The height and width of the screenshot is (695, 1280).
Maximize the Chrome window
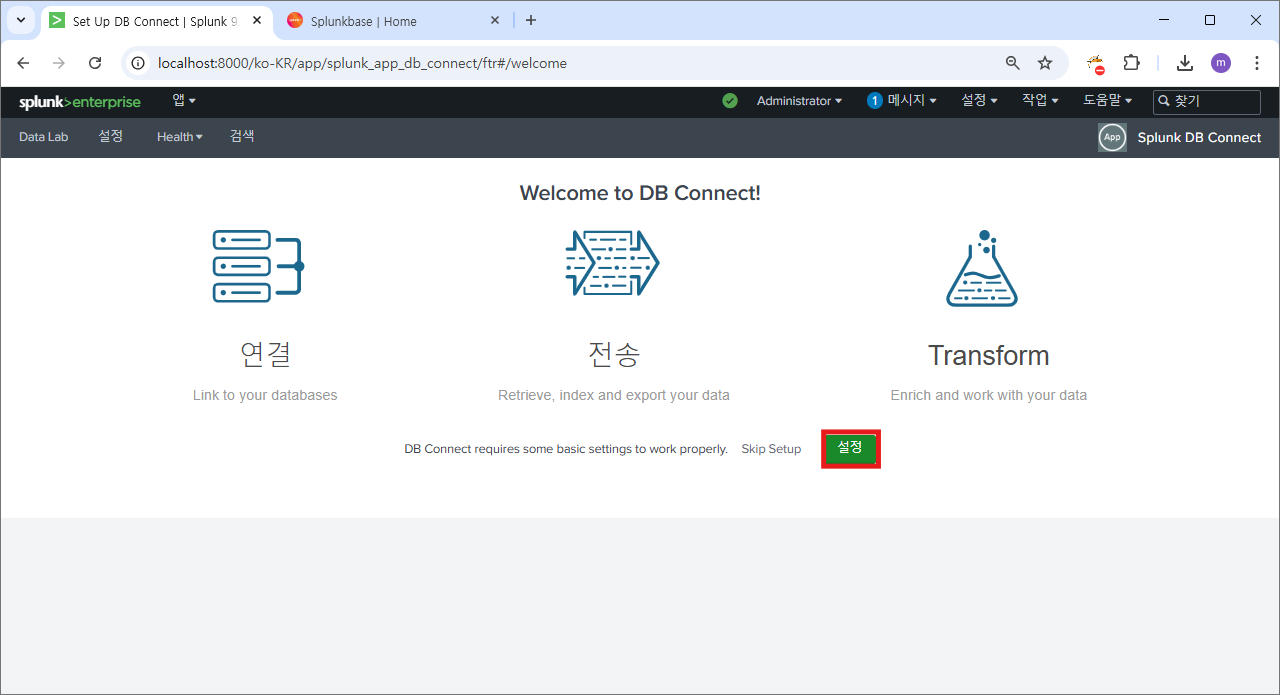pos(1210,20)
